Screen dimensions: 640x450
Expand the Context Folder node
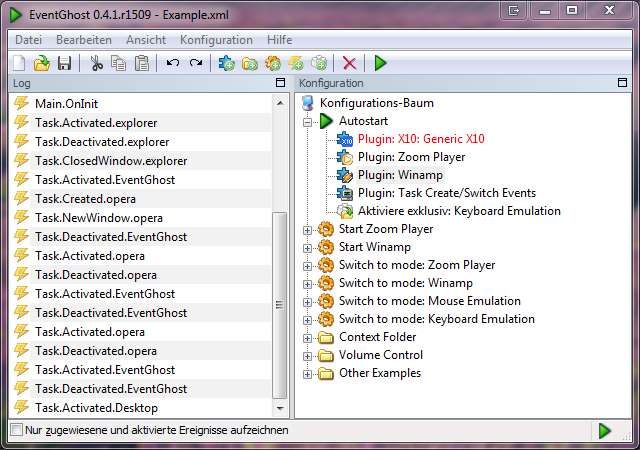[x=308, y=338]
